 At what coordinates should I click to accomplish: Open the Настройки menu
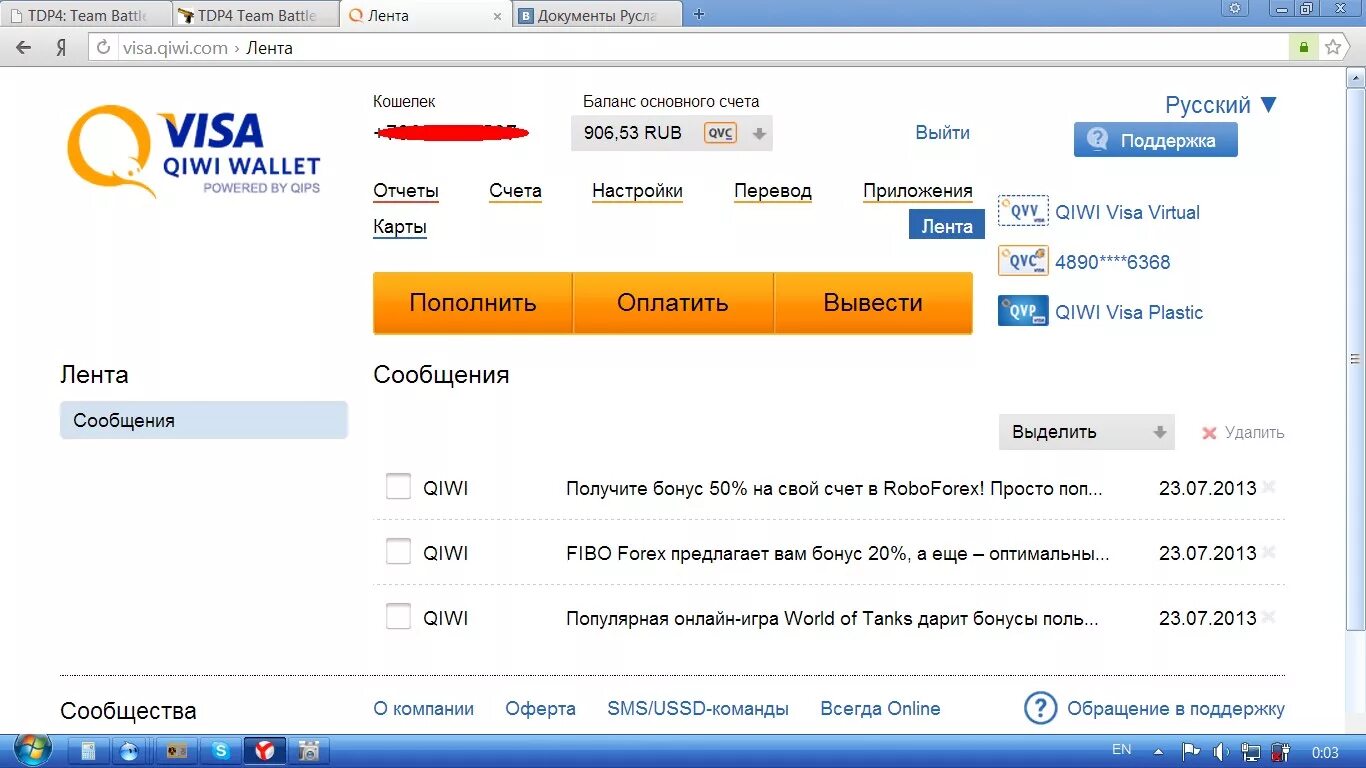click(x=637, y=191)
